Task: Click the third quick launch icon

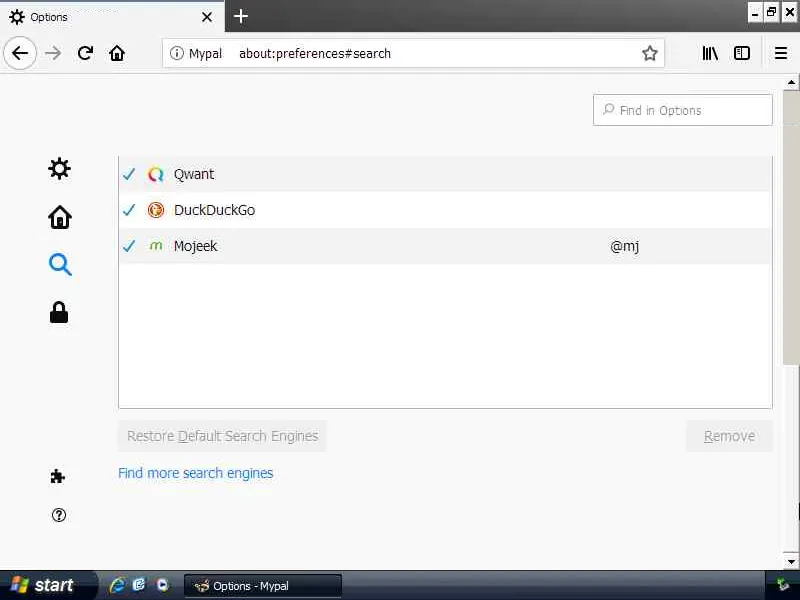Action: click(x=162, y=585)
